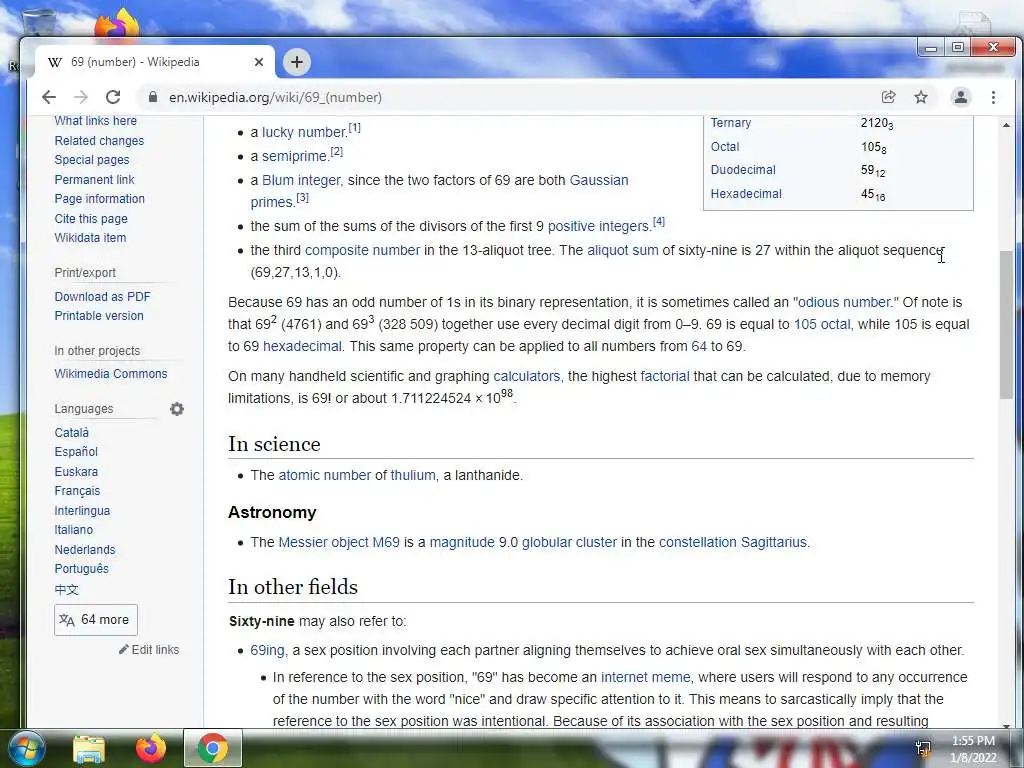Open the lucky number link

coord(304,132)
